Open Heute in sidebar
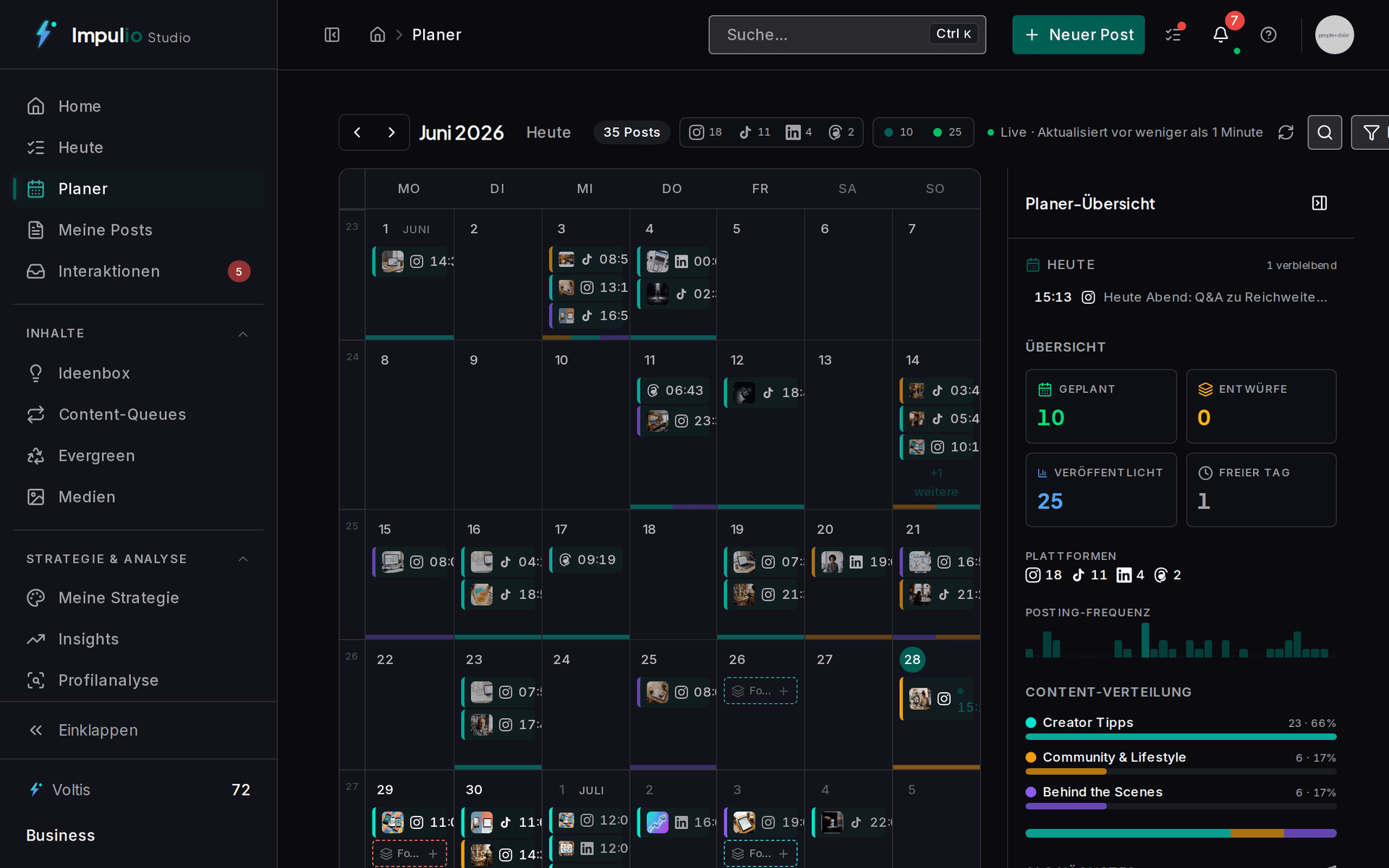1389x868 pixels. click(x=138, y=148)
